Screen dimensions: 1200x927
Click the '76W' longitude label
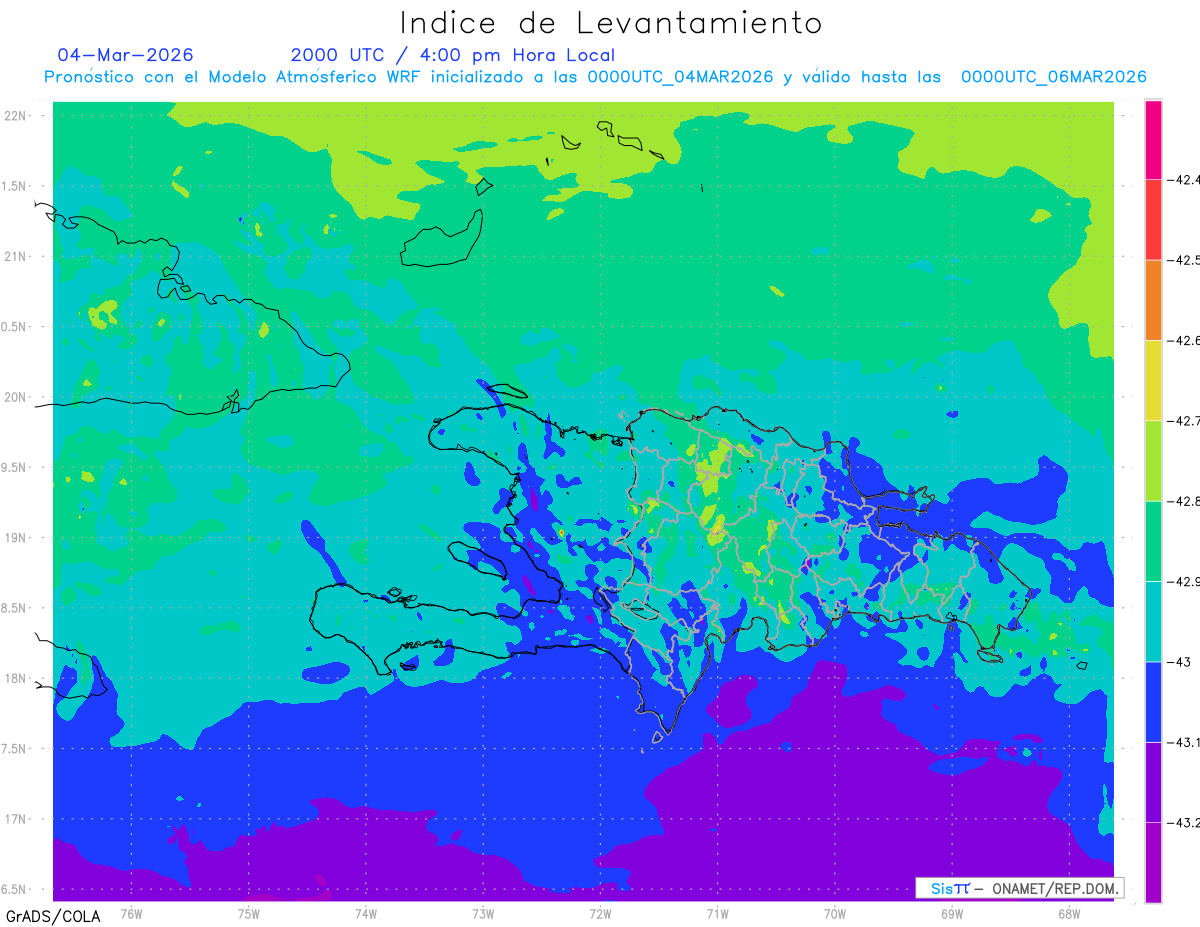pos(131,913)
